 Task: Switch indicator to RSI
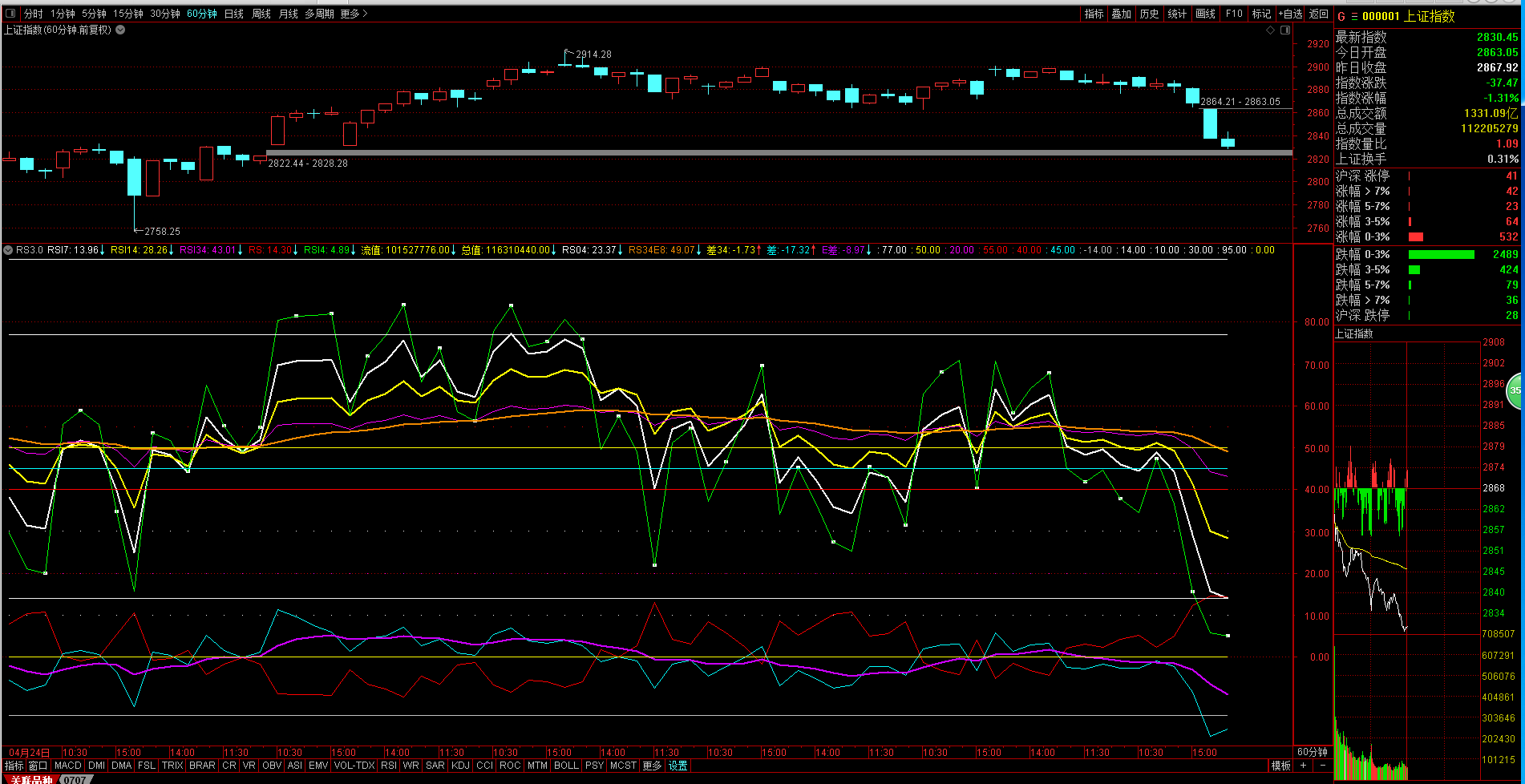pos(389,766)
